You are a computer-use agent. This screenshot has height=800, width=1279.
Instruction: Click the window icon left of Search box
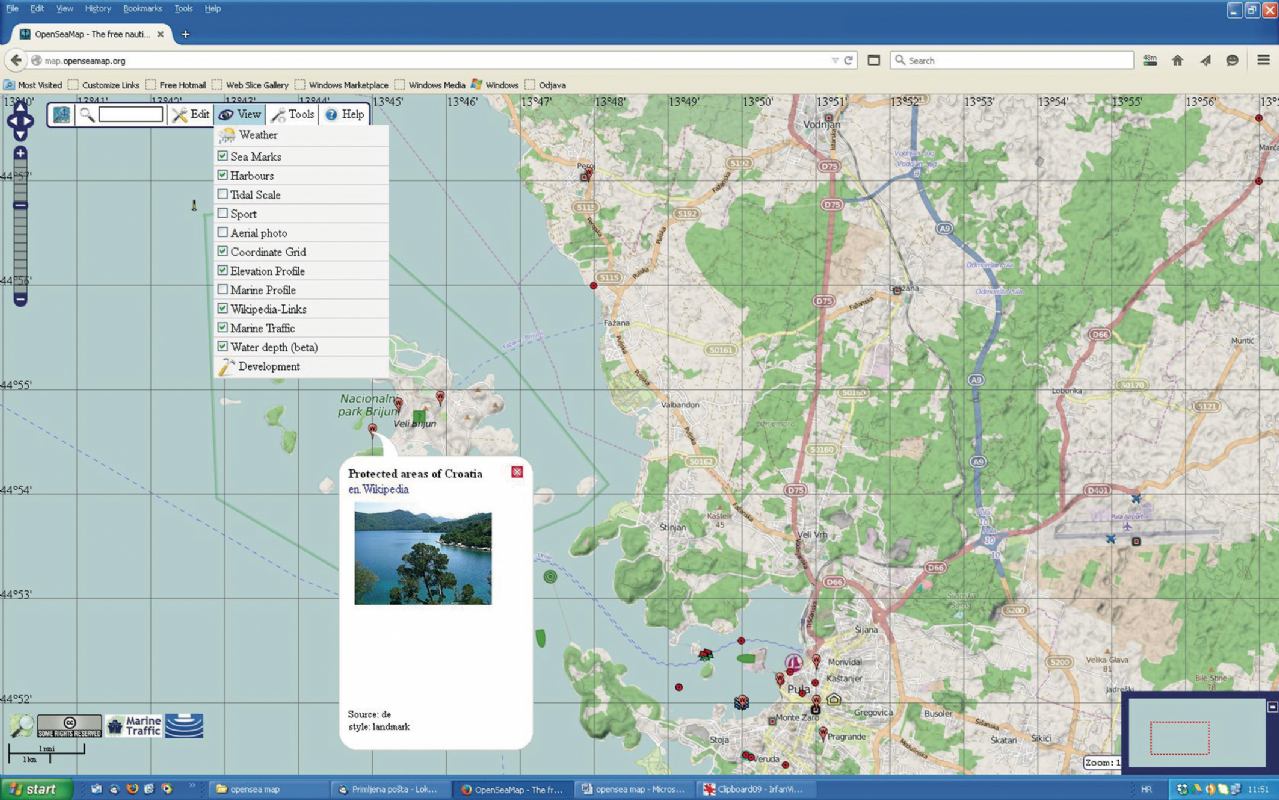coord(873,61)
